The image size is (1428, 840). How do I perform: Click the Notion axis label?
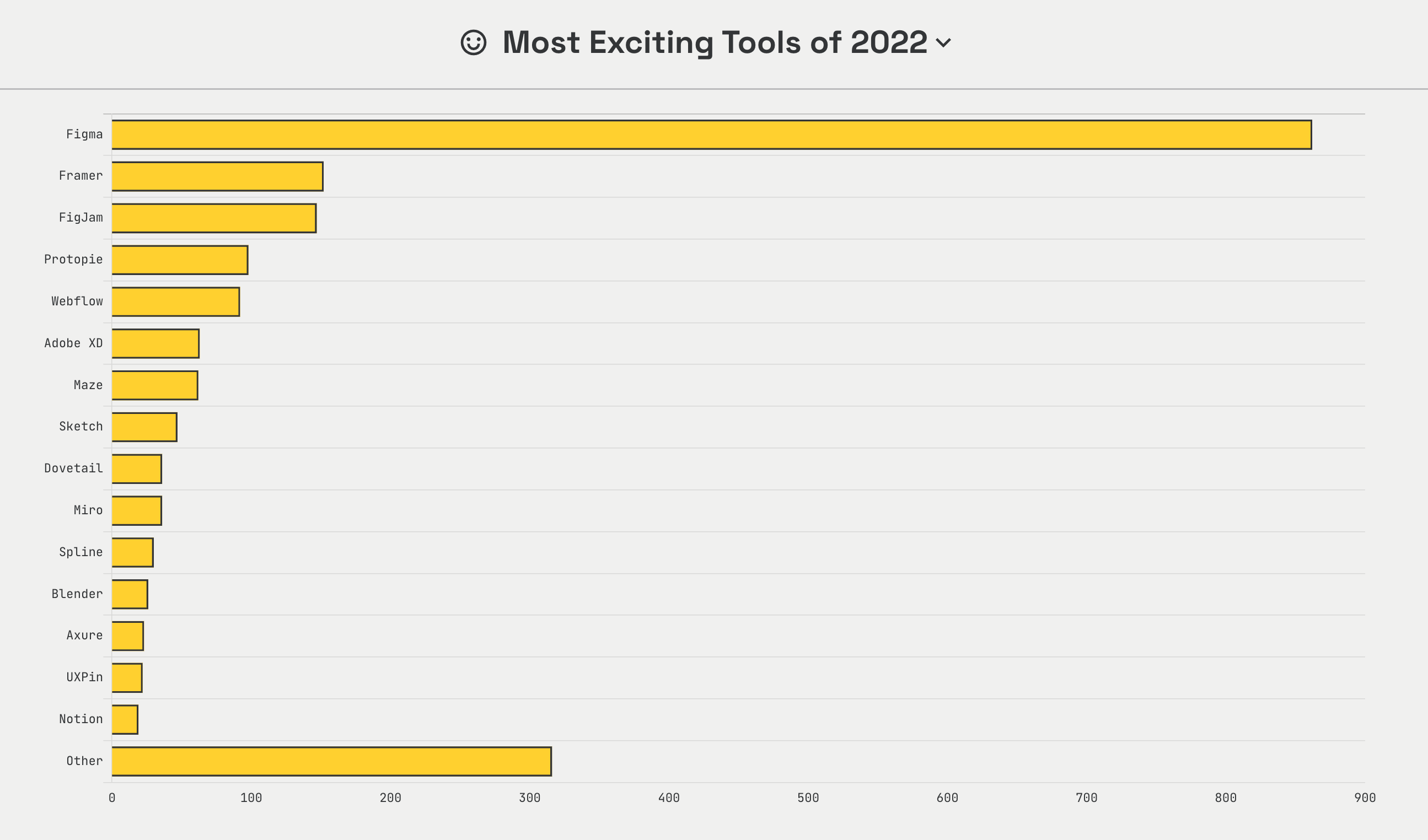click(x=81, y=719)
